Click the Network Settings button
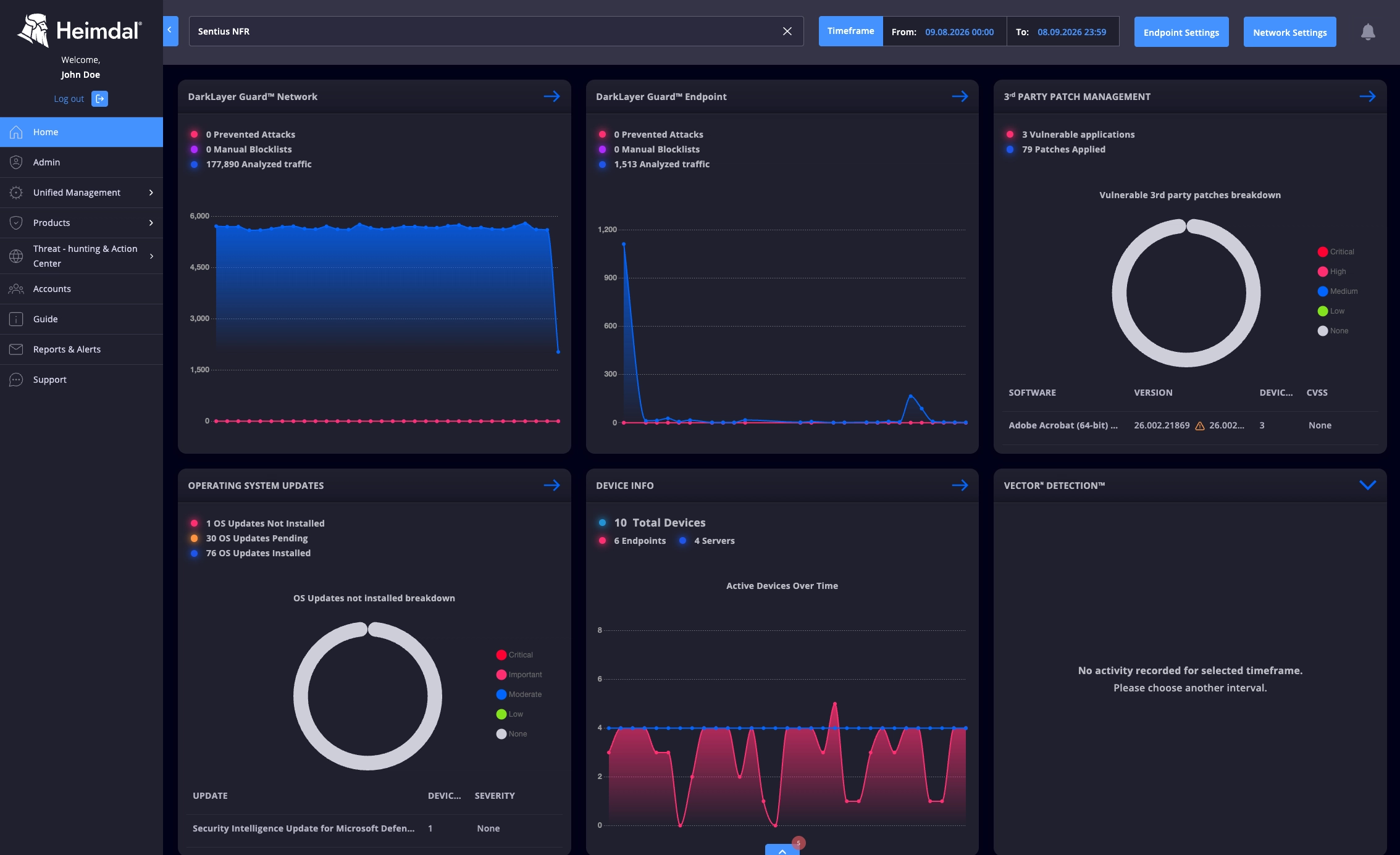 (x=1289, y=32)
